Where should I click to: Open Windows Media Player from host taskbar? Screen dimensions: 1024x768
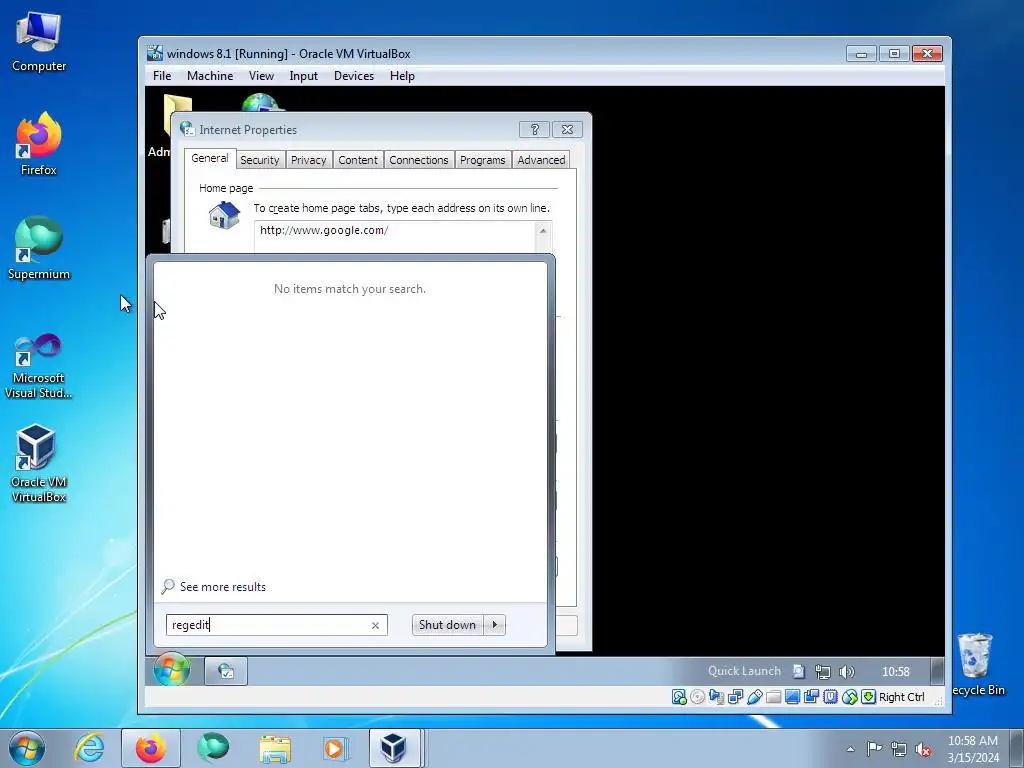[336, 748]
